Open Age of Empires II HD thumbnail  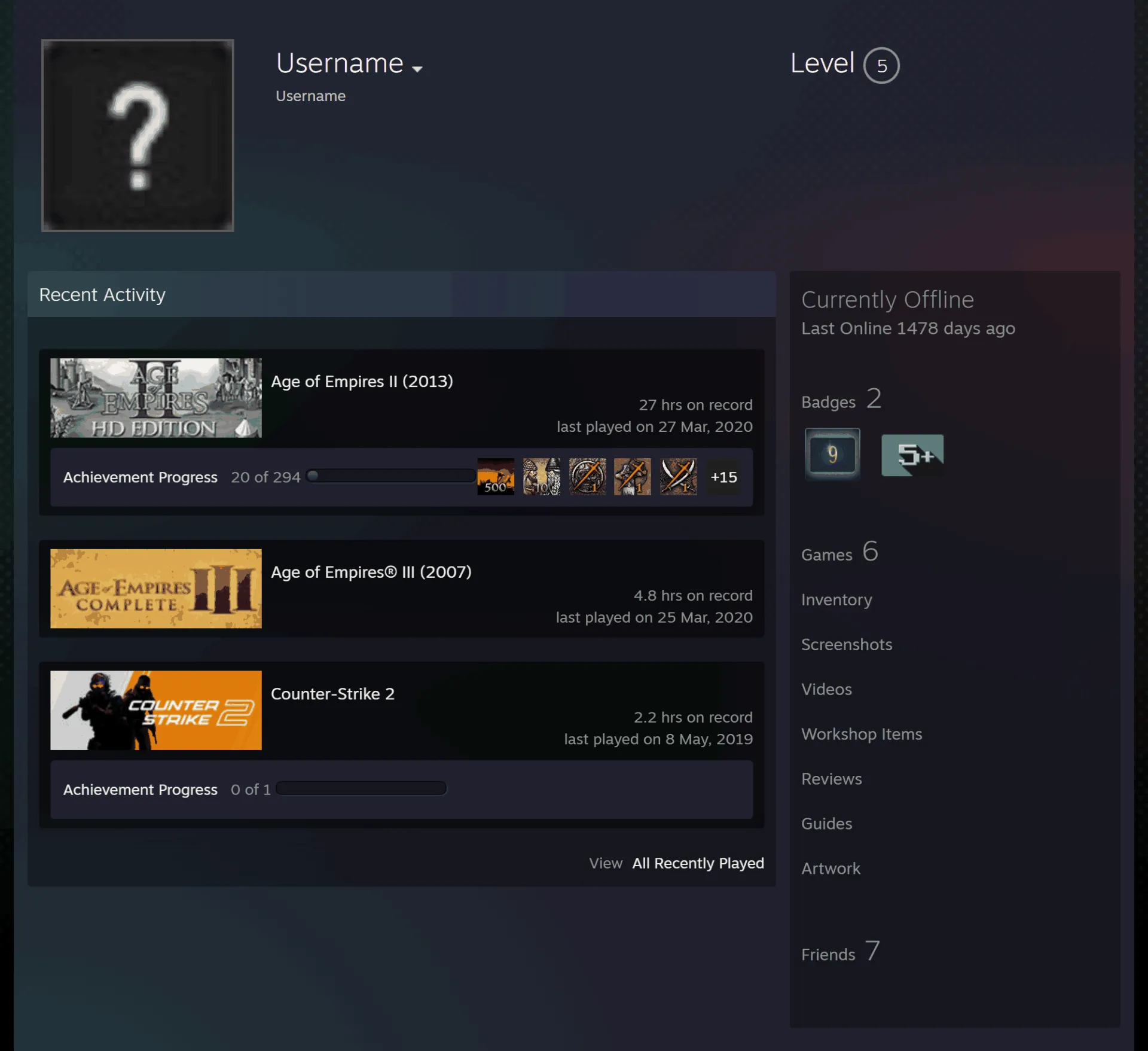156,398
